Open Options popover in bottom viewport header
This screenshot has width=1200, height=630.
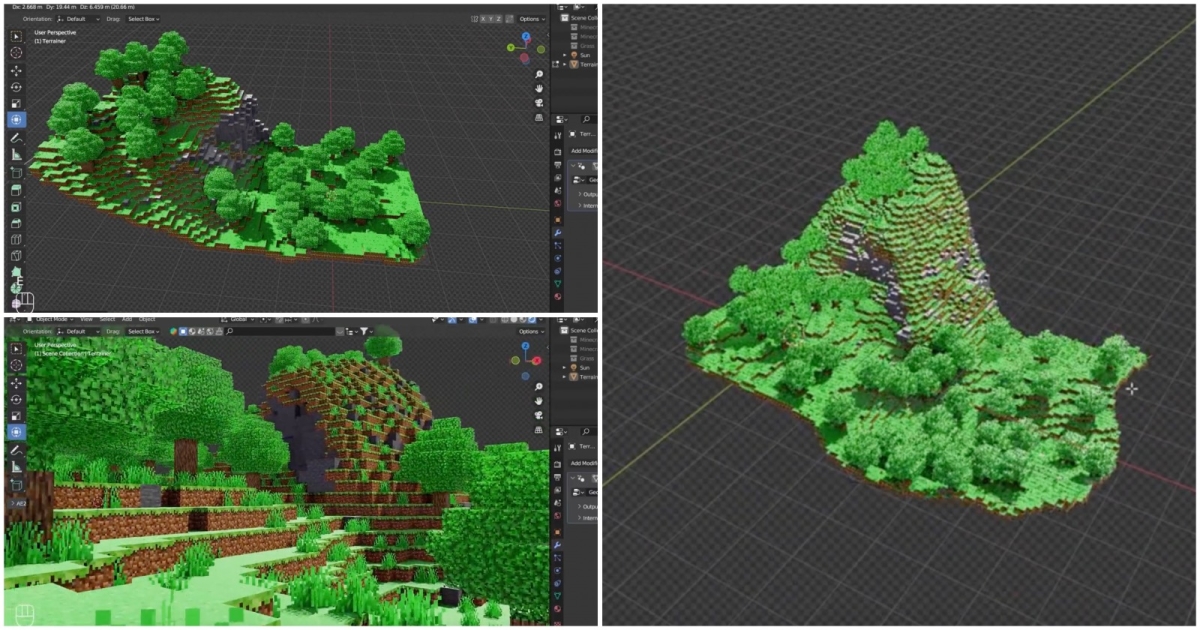pyautogui.click(x=531, y=331)
